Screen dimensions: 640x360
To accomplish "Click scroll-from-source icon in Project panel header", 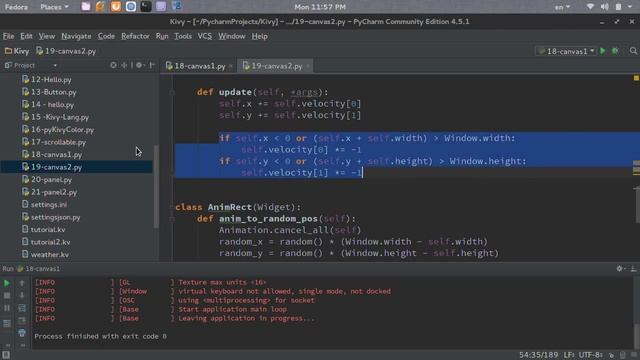I will tap(113, 65).
